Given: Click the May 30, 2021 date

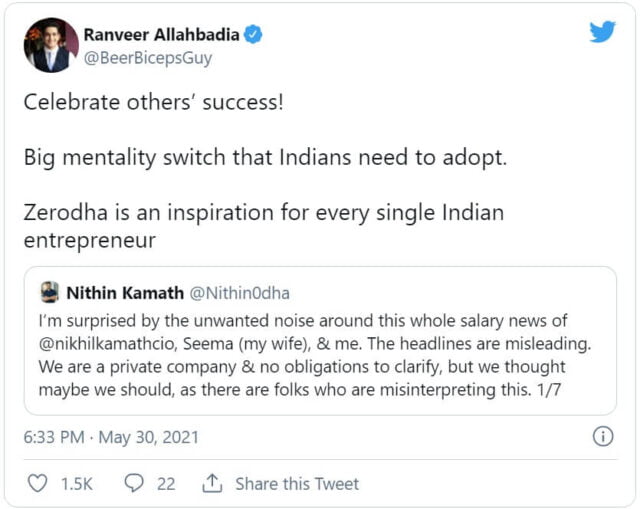Looking at the screenshot, I should tap(149, 437).
